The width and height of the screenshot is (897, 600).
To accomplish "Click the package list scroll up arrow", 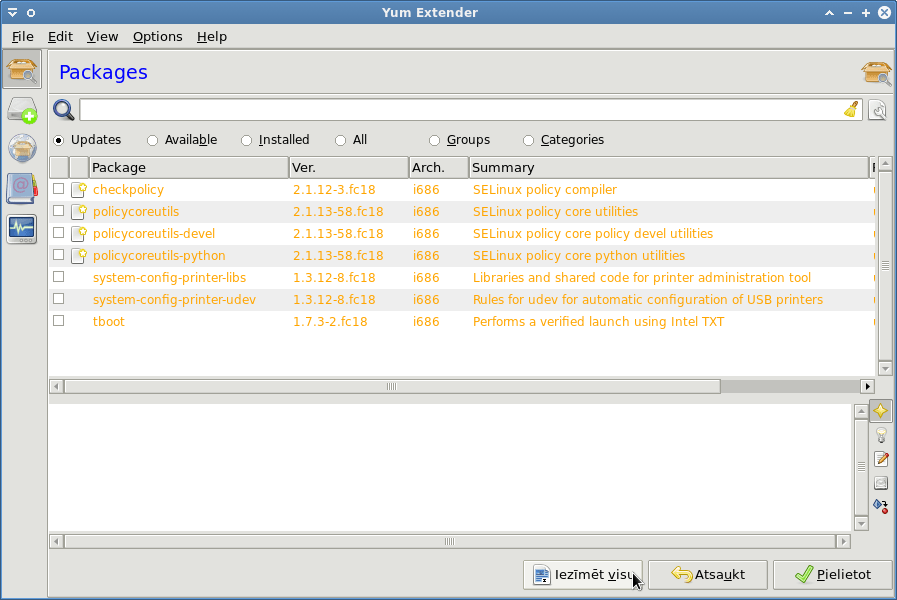I will 885,164.
